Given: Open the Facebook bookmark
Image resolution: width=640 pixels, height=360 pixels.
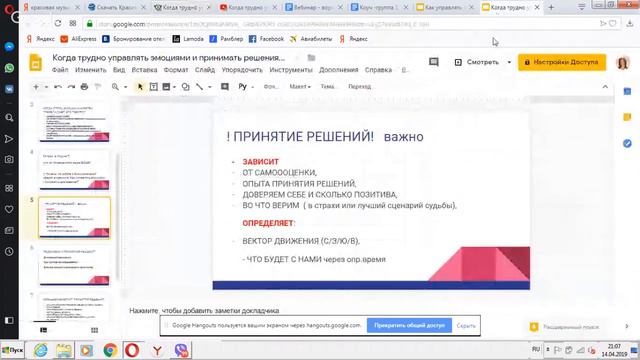Looking at the screenshot, I should point(266,39).
